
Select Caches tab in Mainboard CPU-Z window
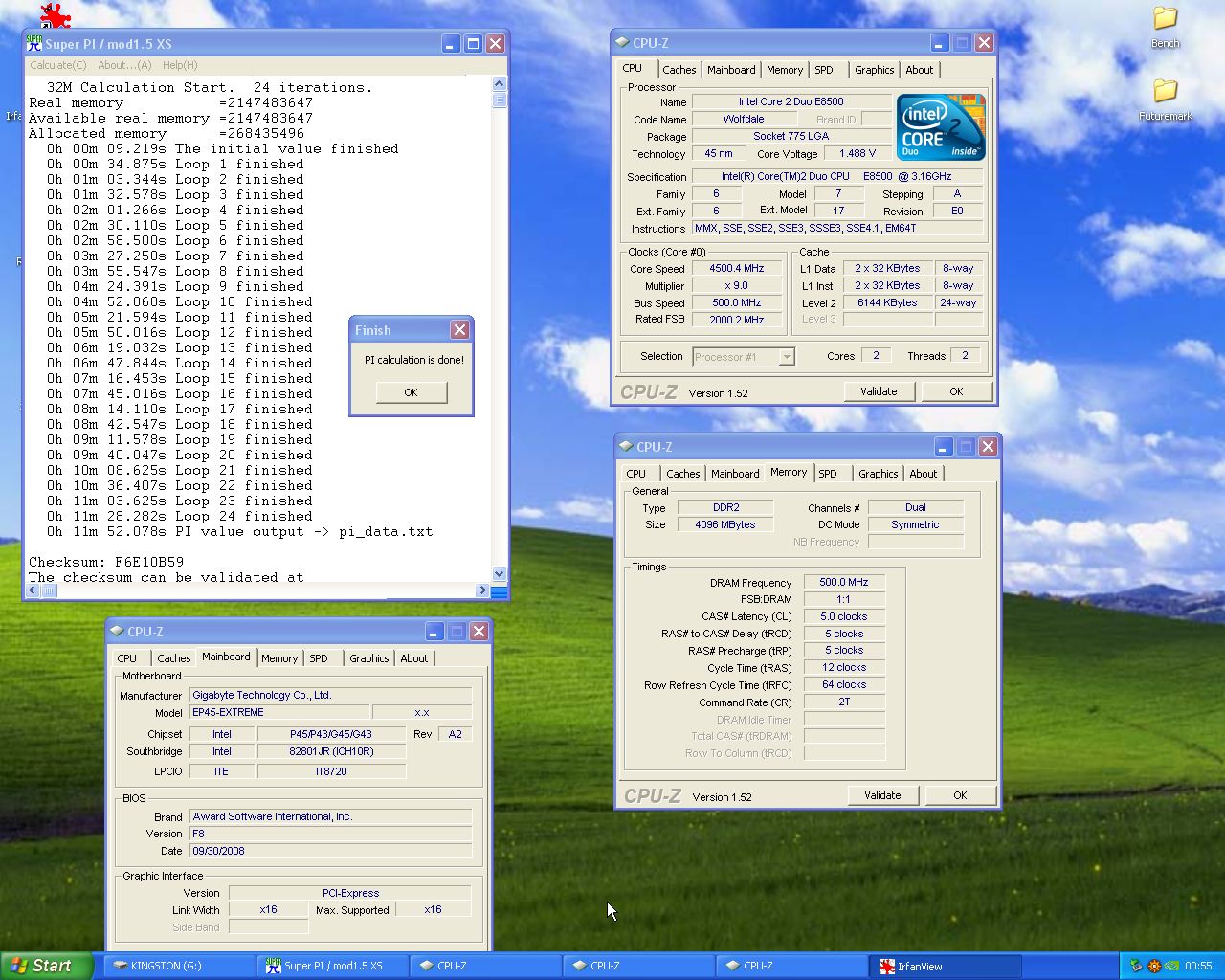coord(173,658)
